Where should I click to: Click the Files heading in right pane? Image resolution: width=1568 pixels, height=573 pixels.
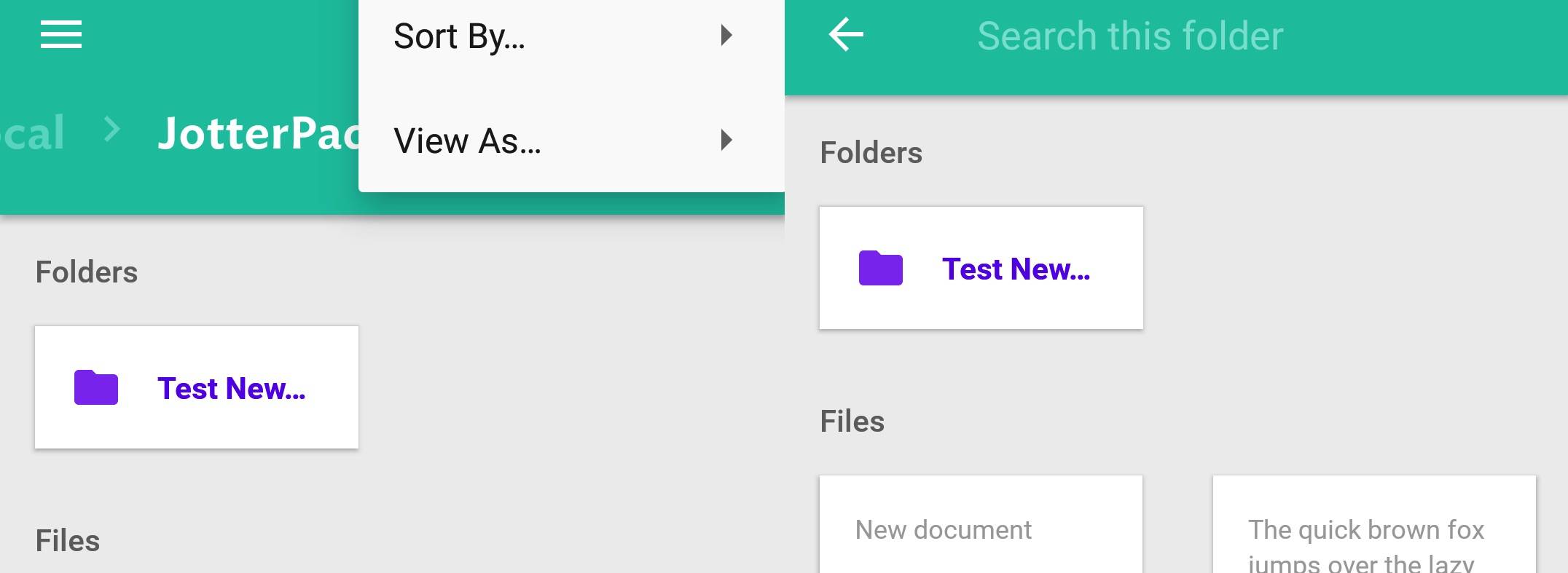click(x=852, y=421)
